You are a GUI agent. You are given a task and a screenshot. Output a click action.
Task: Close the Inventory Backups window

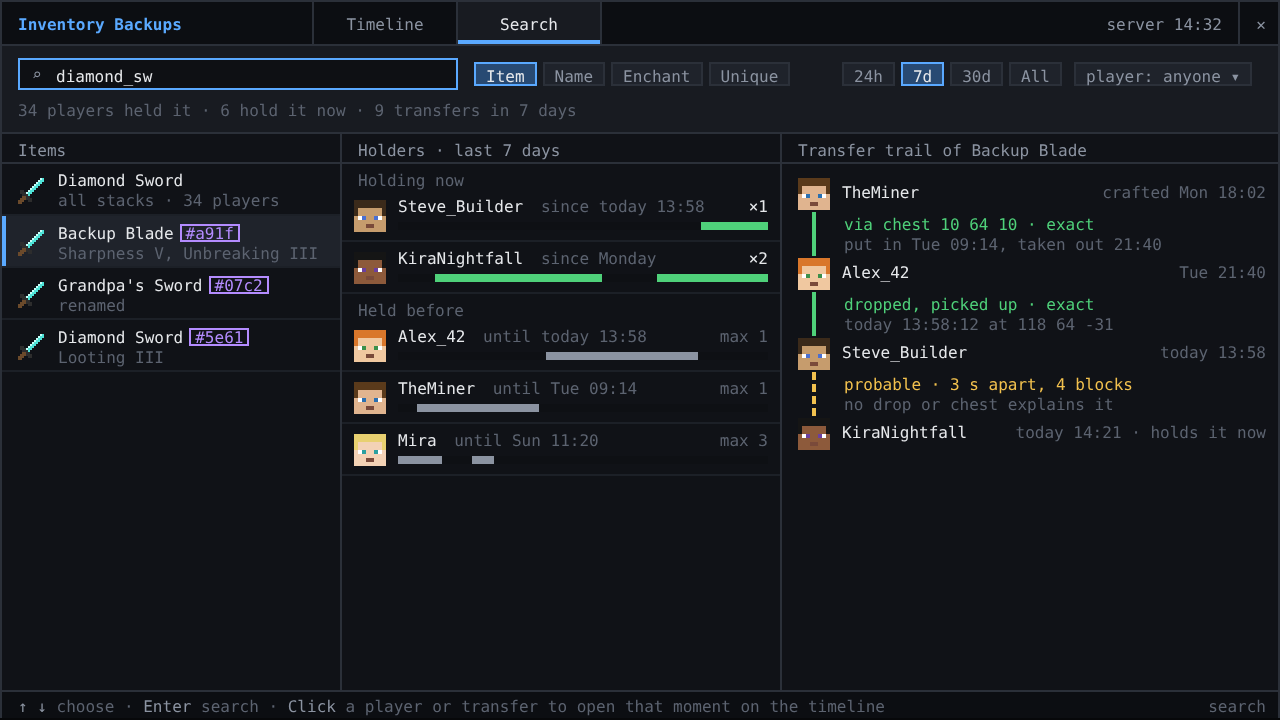(1260, 24)
